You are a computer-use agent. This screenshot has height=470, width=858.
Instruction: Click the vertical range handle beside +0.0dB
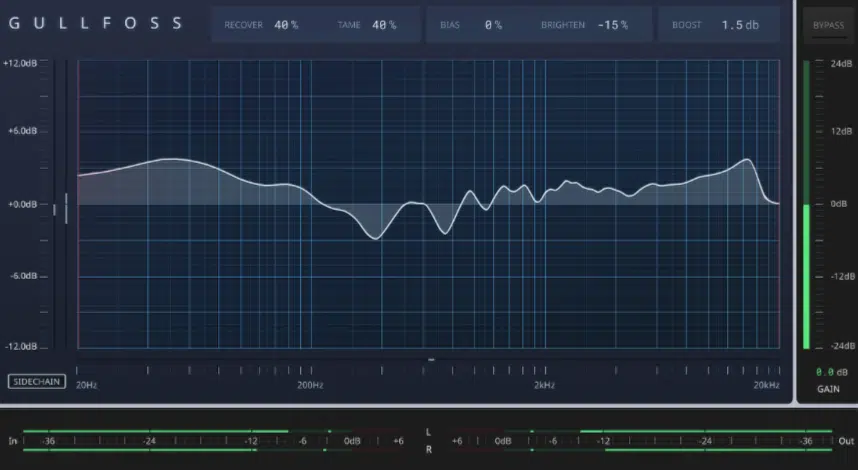(66, 208)
